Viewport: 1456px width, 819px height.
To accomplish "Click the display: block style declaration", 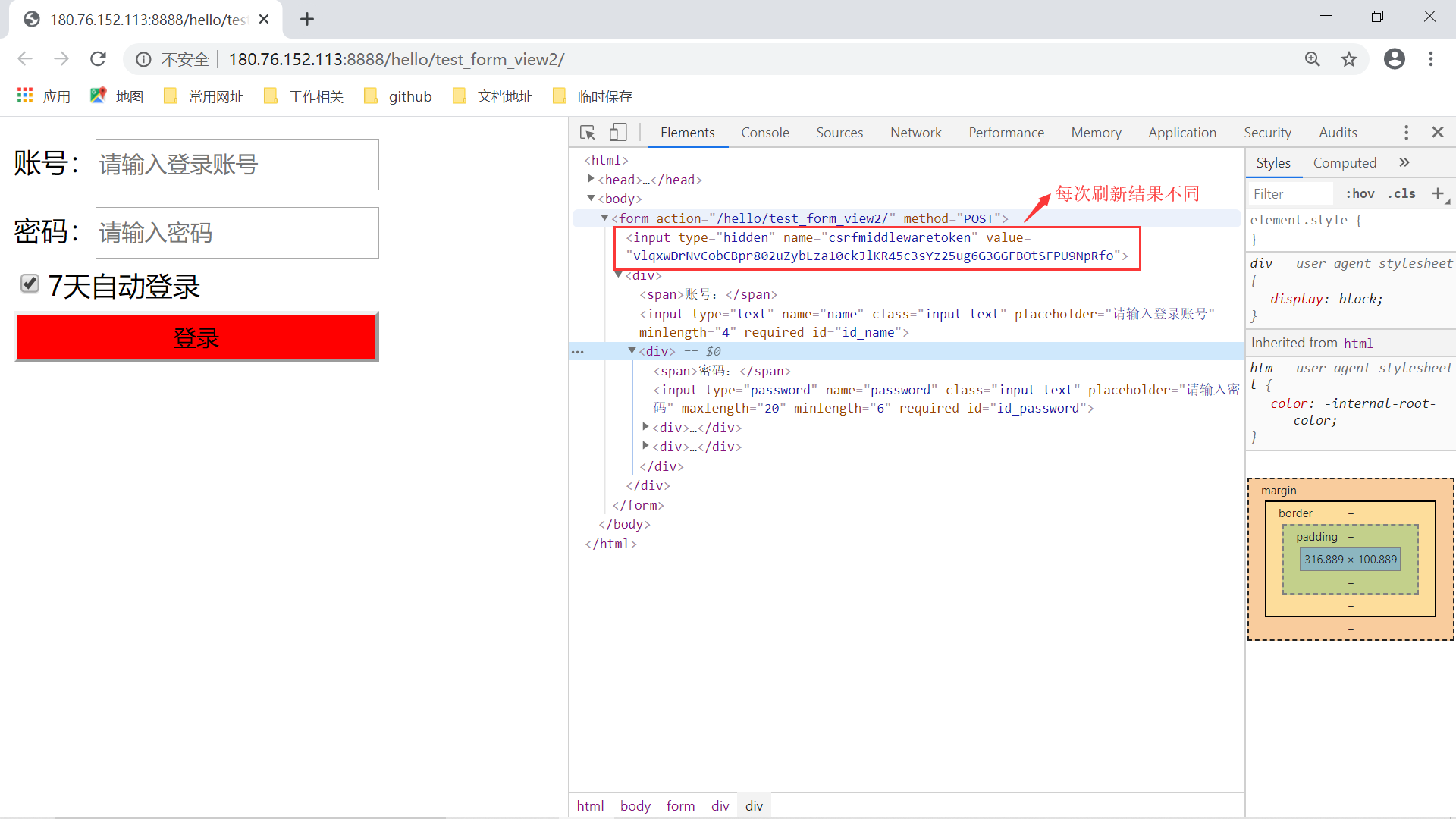I will tap(1326, 299).
